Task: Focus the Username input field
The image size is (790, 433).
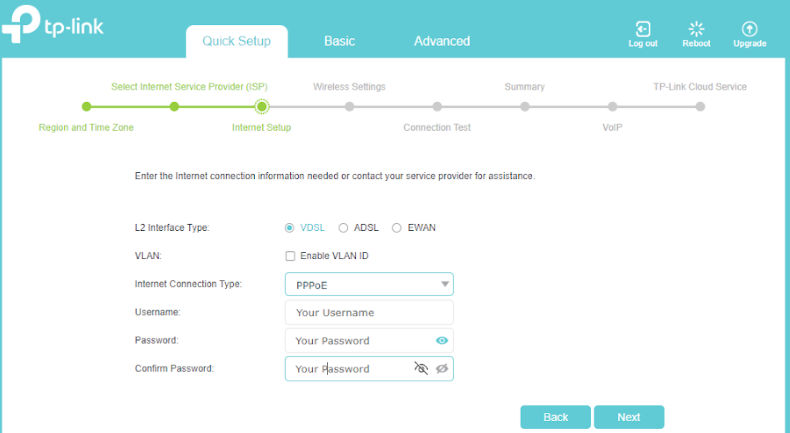Action: pyautogui.click(x=369, y=313)
